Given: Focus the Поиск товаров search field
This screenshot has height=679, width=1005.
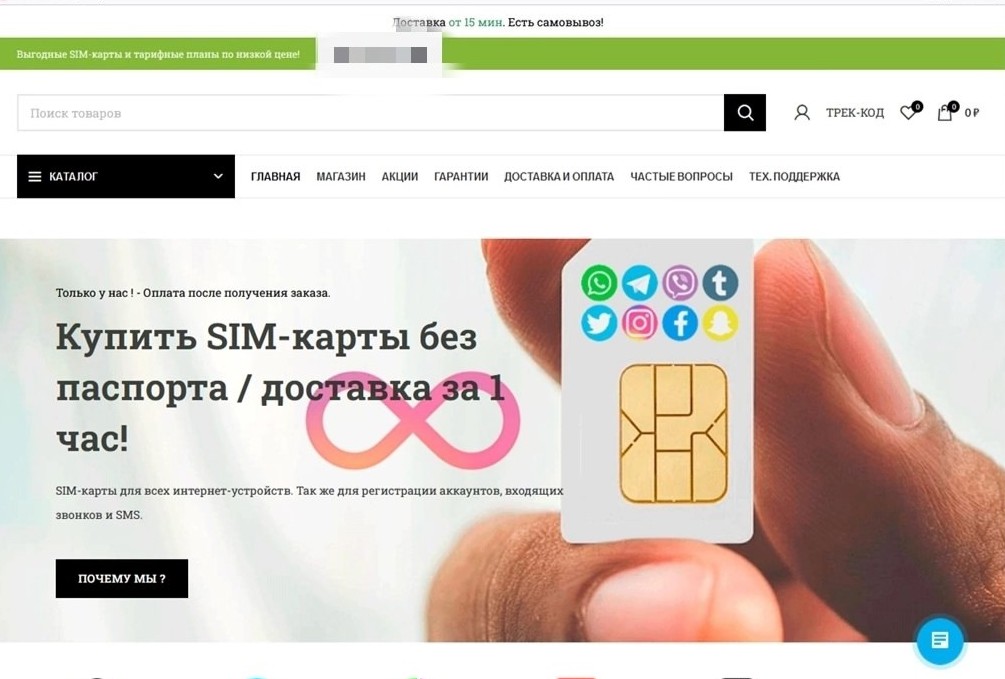Looking at the screenshot, I should pos(370,113).
